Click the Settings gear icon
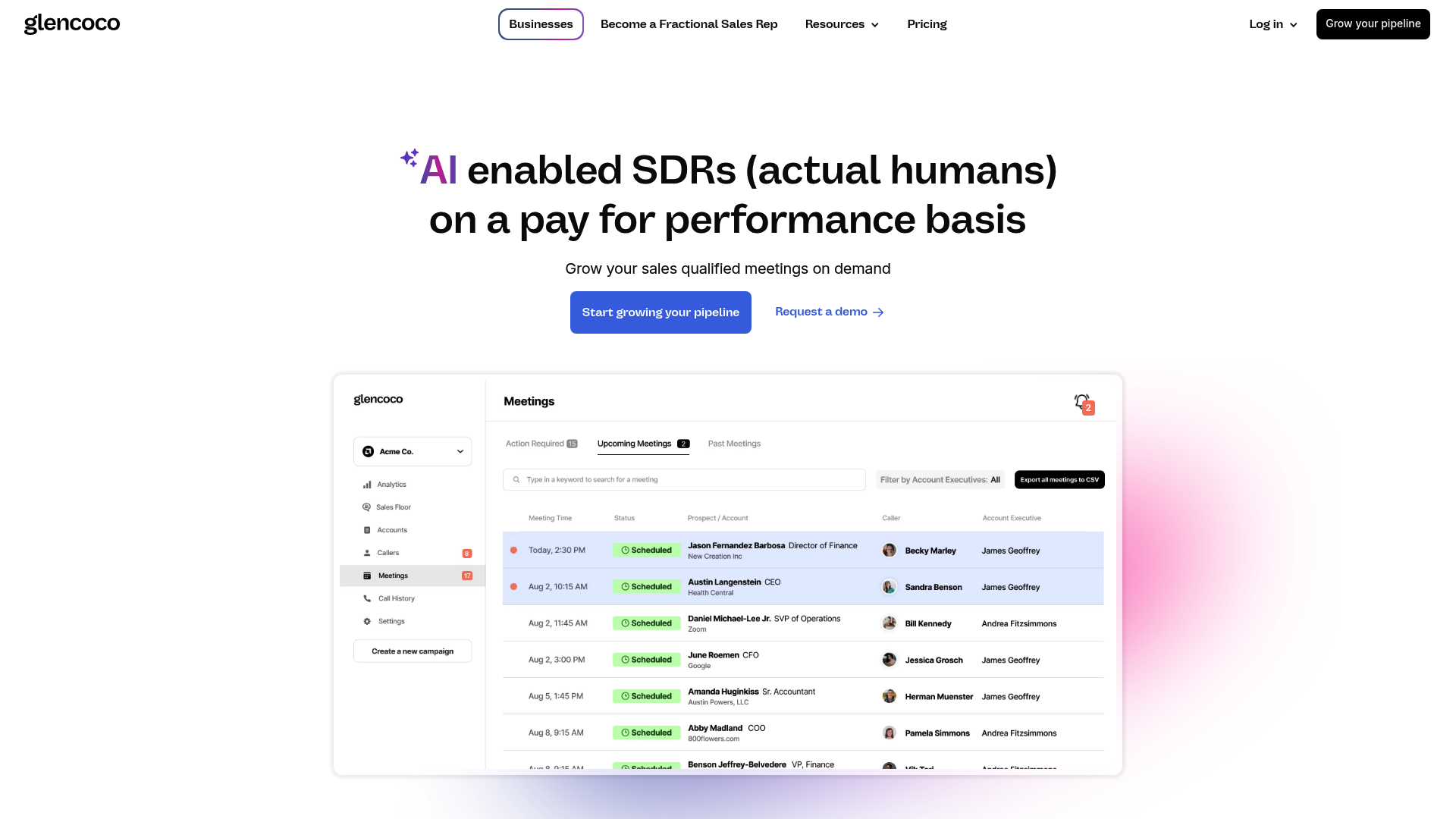This screenshot has width=1456, height=819. pos(367,621)
